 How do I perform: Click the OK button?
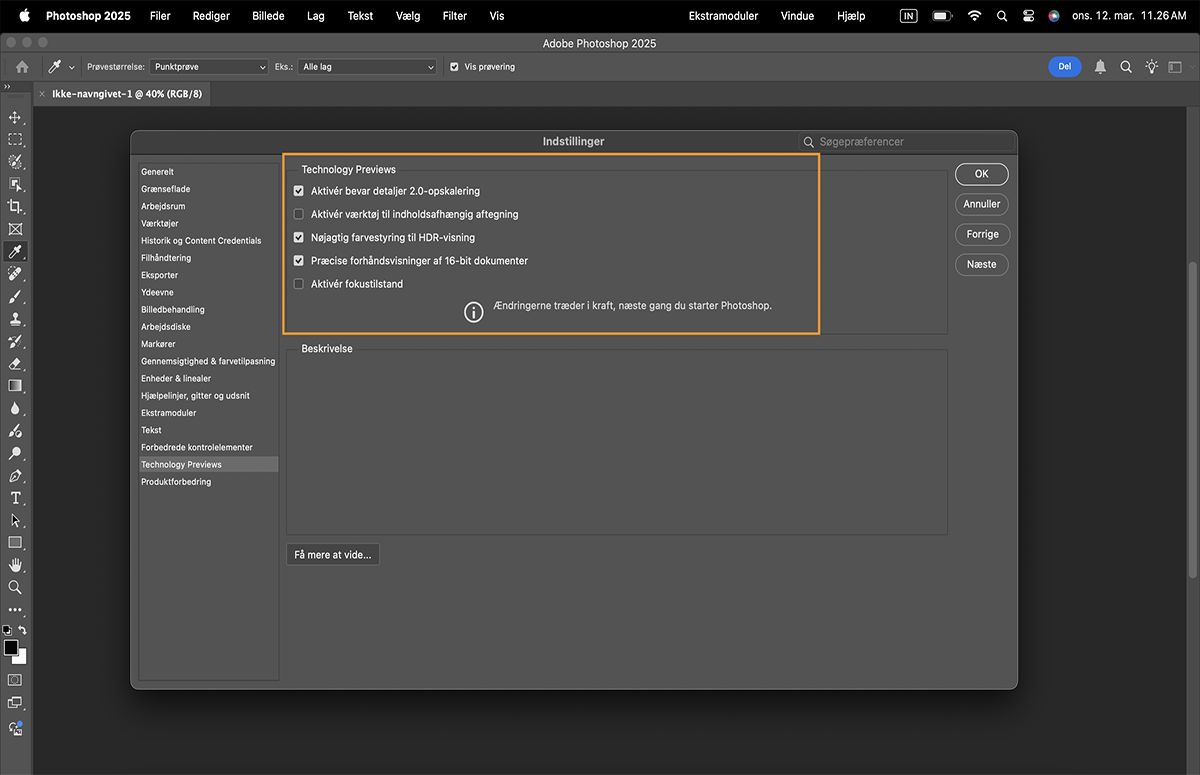click(981, 174)
